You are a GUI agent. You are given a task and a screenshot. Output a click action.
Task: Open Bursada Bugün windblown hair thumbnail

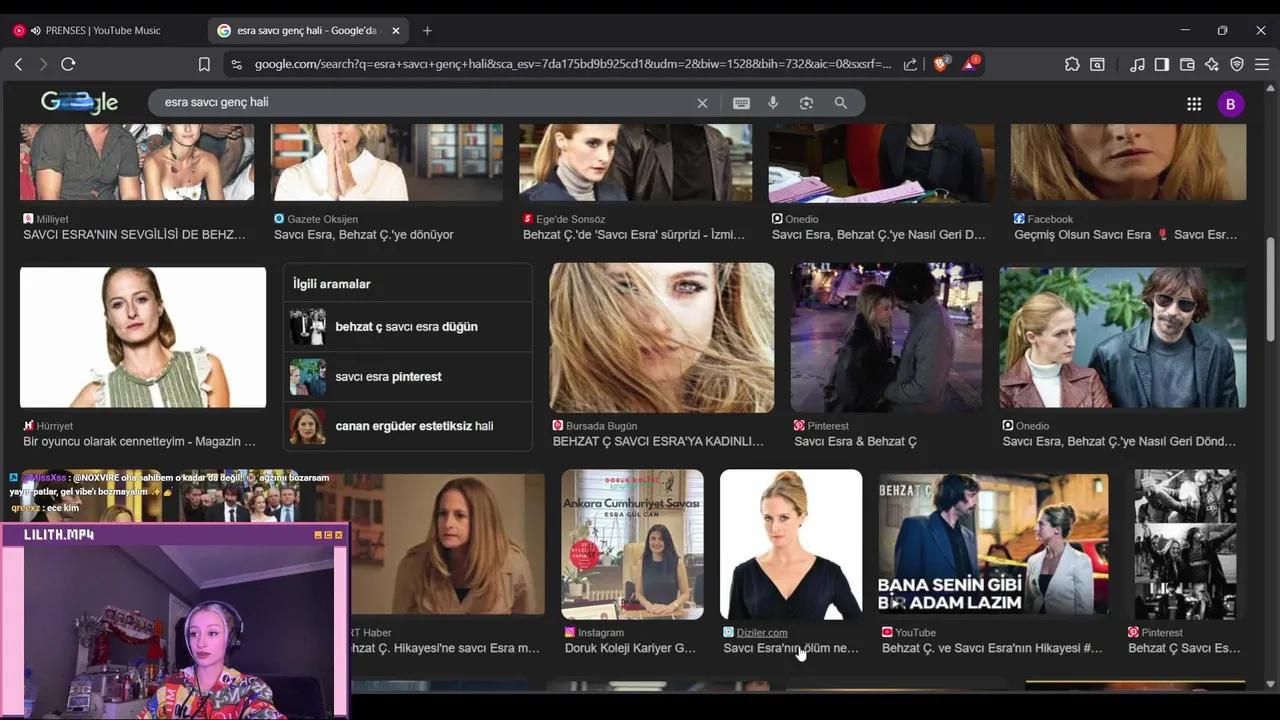662,338
